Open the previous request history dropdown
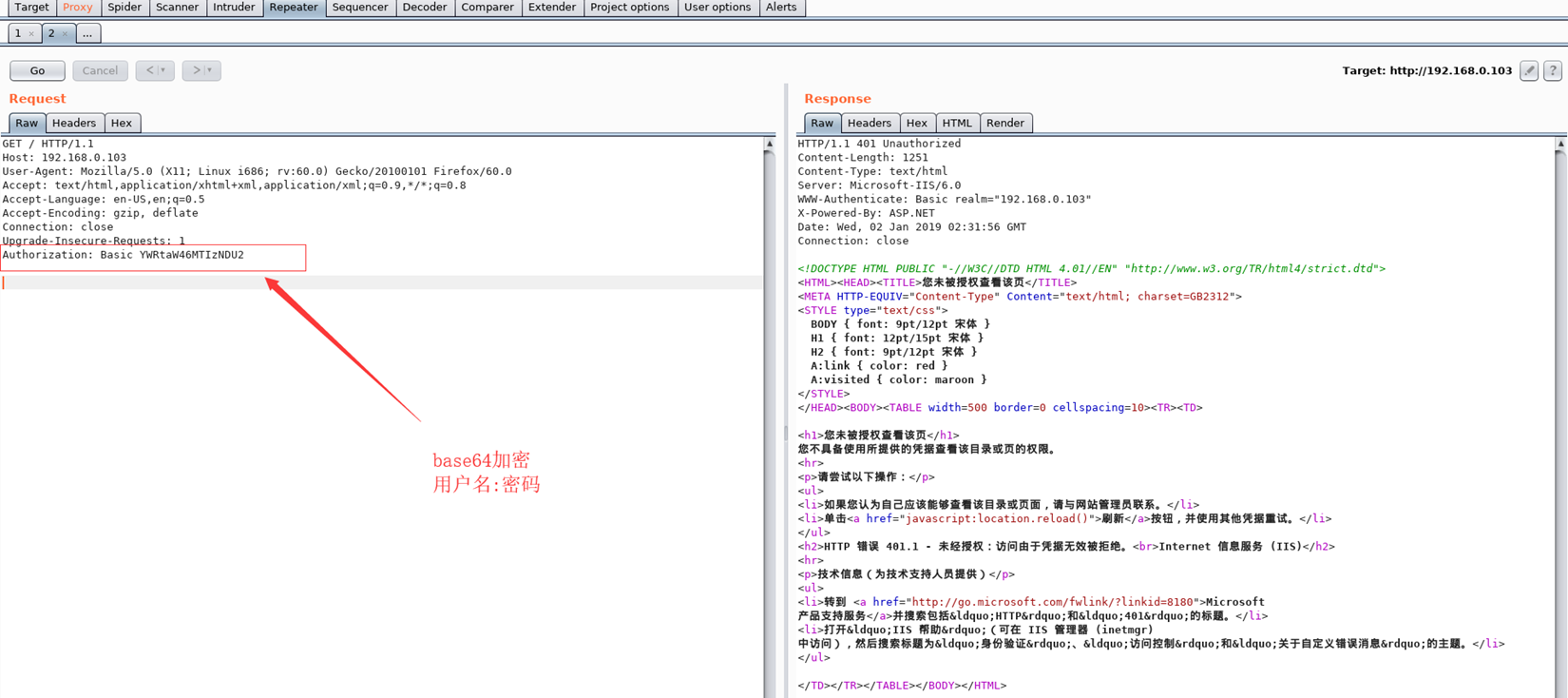This screenshot has width=1568, height=698. [155, 70]
